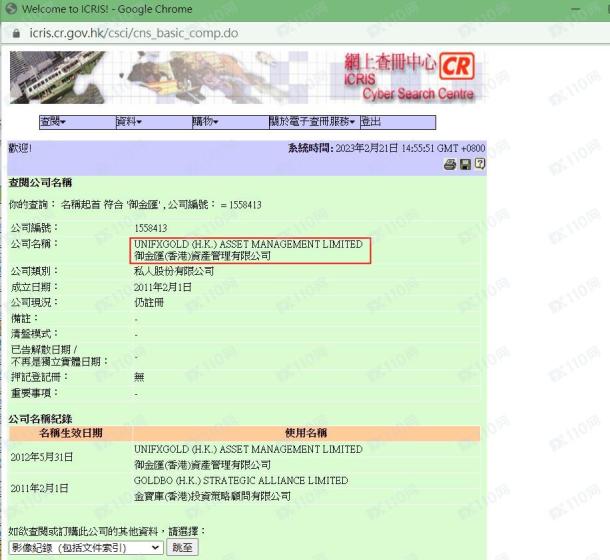Open the 資料 menu

tap(154, 122)
